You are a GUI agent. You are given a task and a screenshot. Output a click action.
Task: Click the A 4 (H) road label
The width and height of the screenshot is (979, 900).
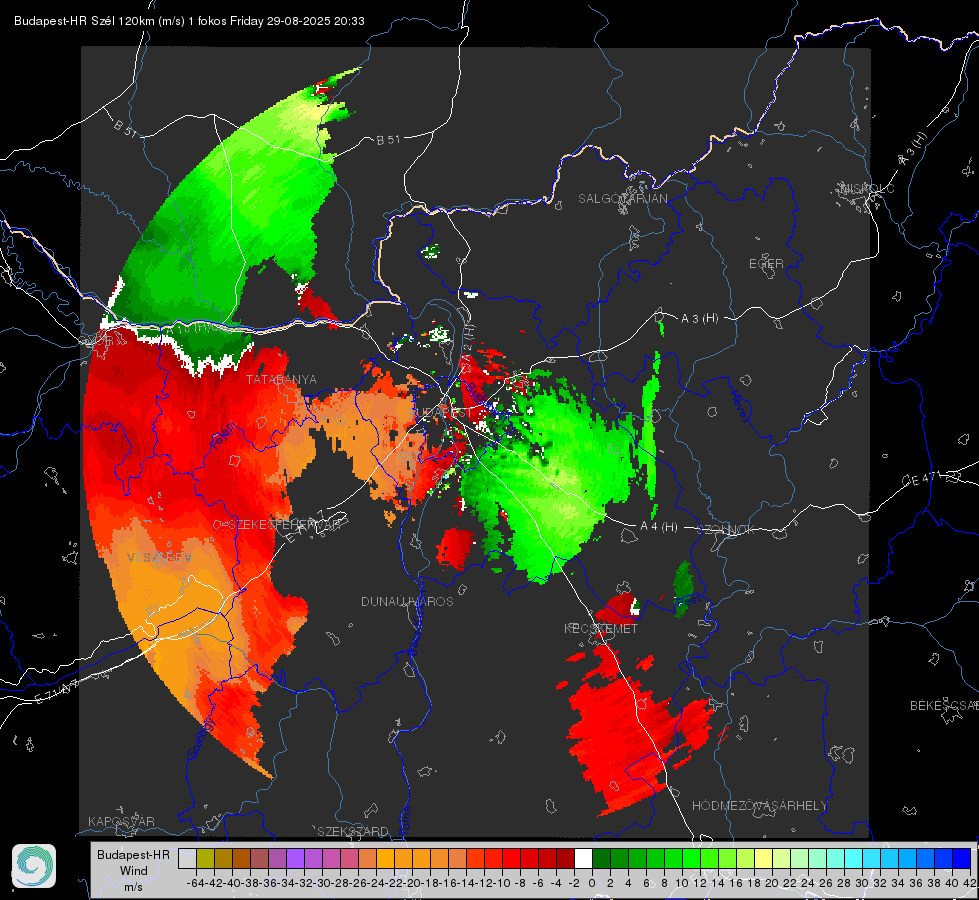pyautogui.click(x=659, y=527)
